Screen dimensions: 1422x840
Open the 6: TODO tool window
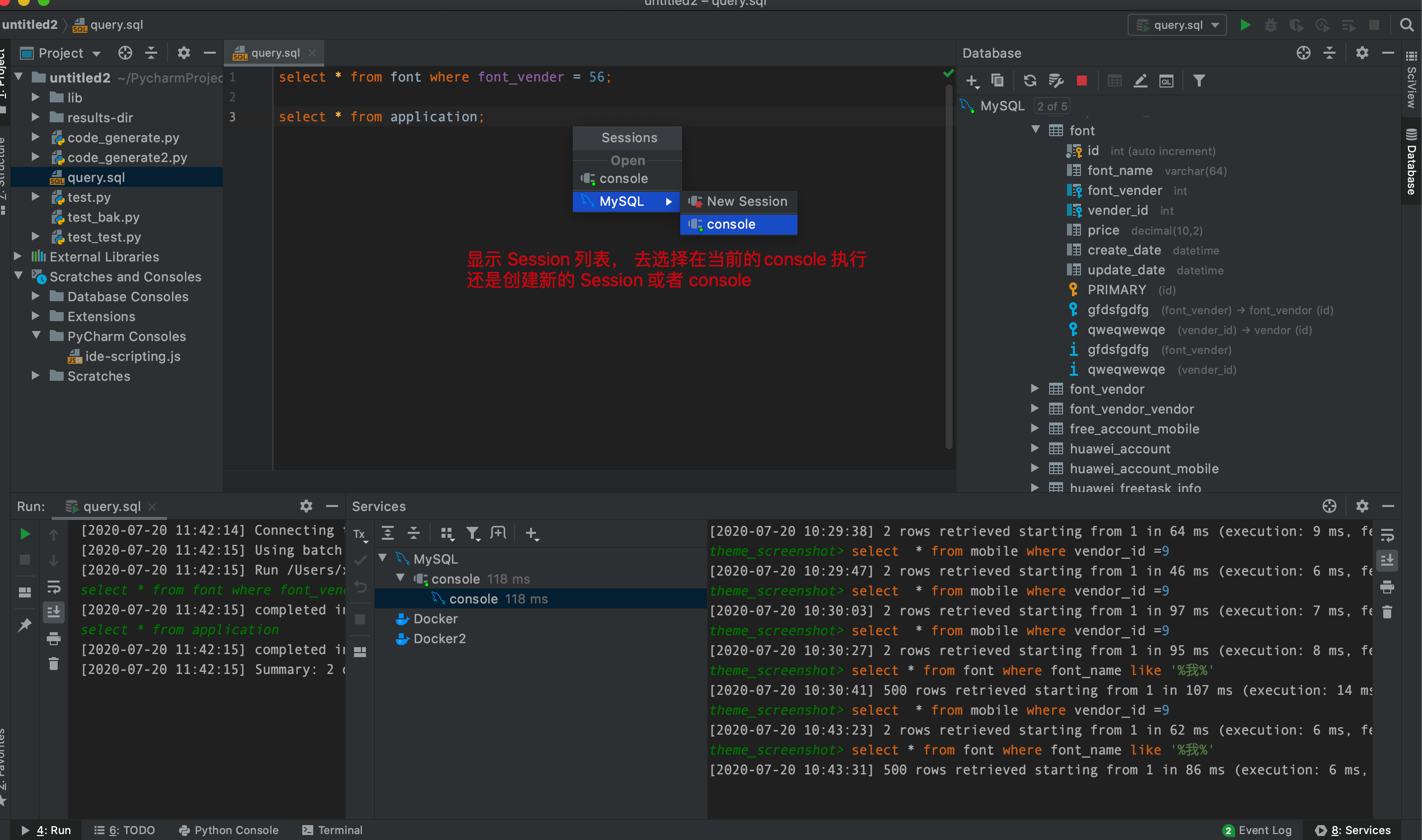point(124,830)
